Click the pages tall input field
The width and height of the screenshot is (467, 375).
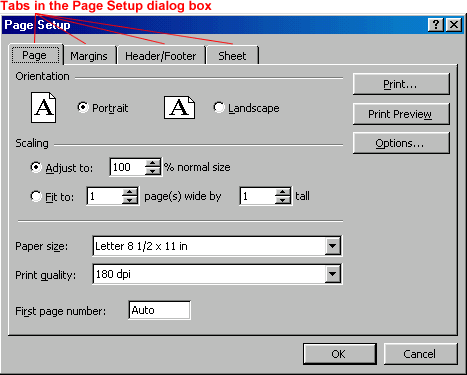258,196
